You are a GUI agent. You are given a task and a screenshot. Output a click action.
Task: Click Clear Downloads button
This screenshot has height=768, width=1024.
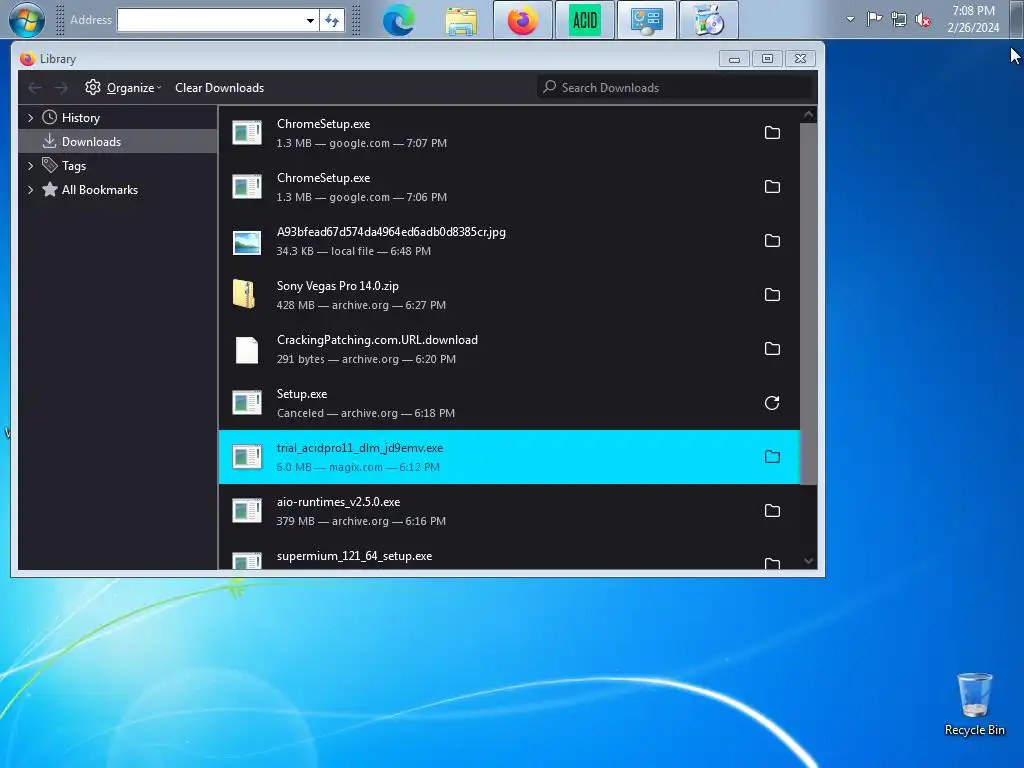pyautogui.click(x=219, y=88)
